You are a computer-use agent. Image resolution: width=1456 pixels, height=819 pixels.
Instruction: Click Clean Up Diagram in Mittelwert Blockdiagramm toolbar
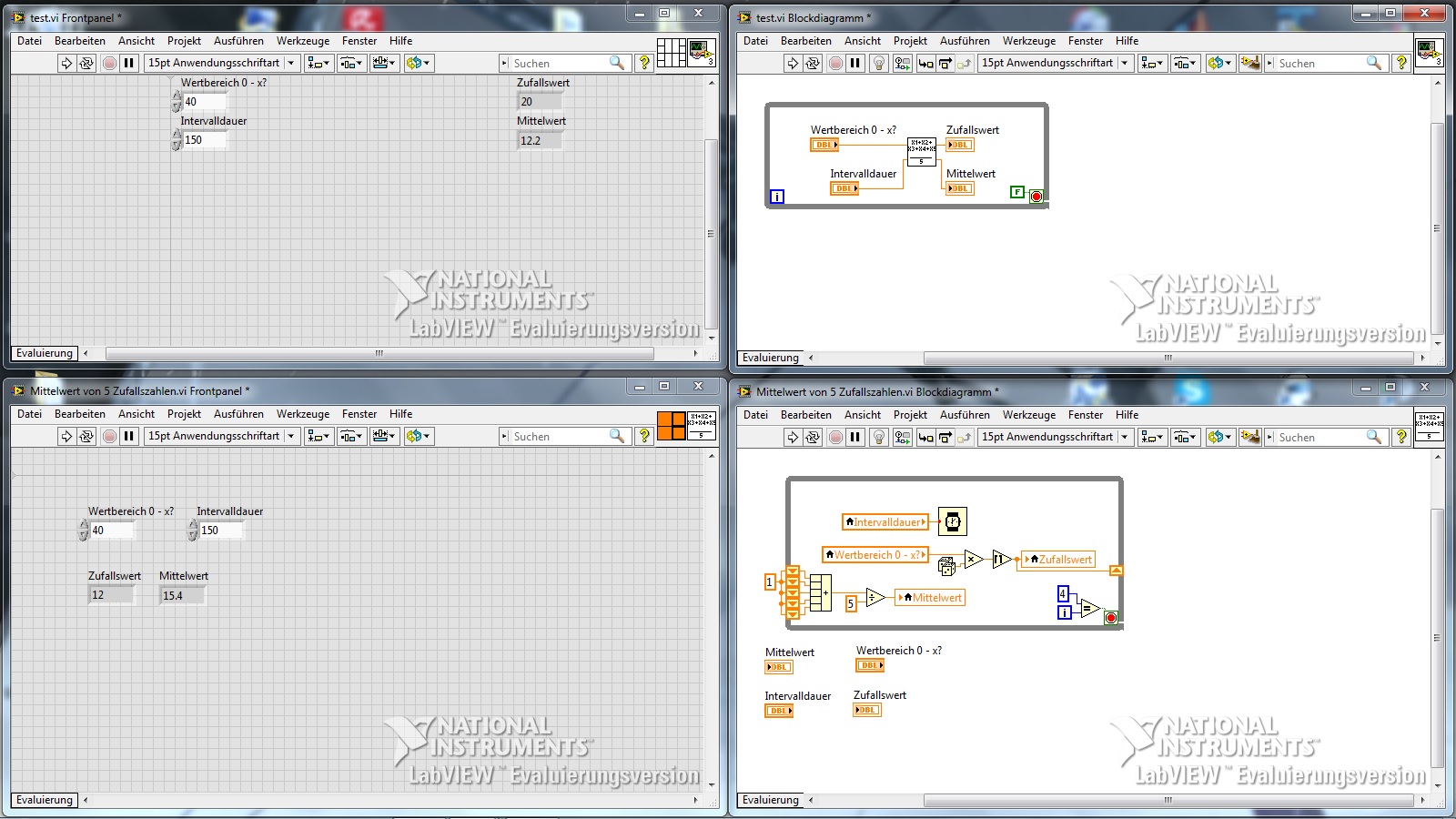(x=1250, y=437)
